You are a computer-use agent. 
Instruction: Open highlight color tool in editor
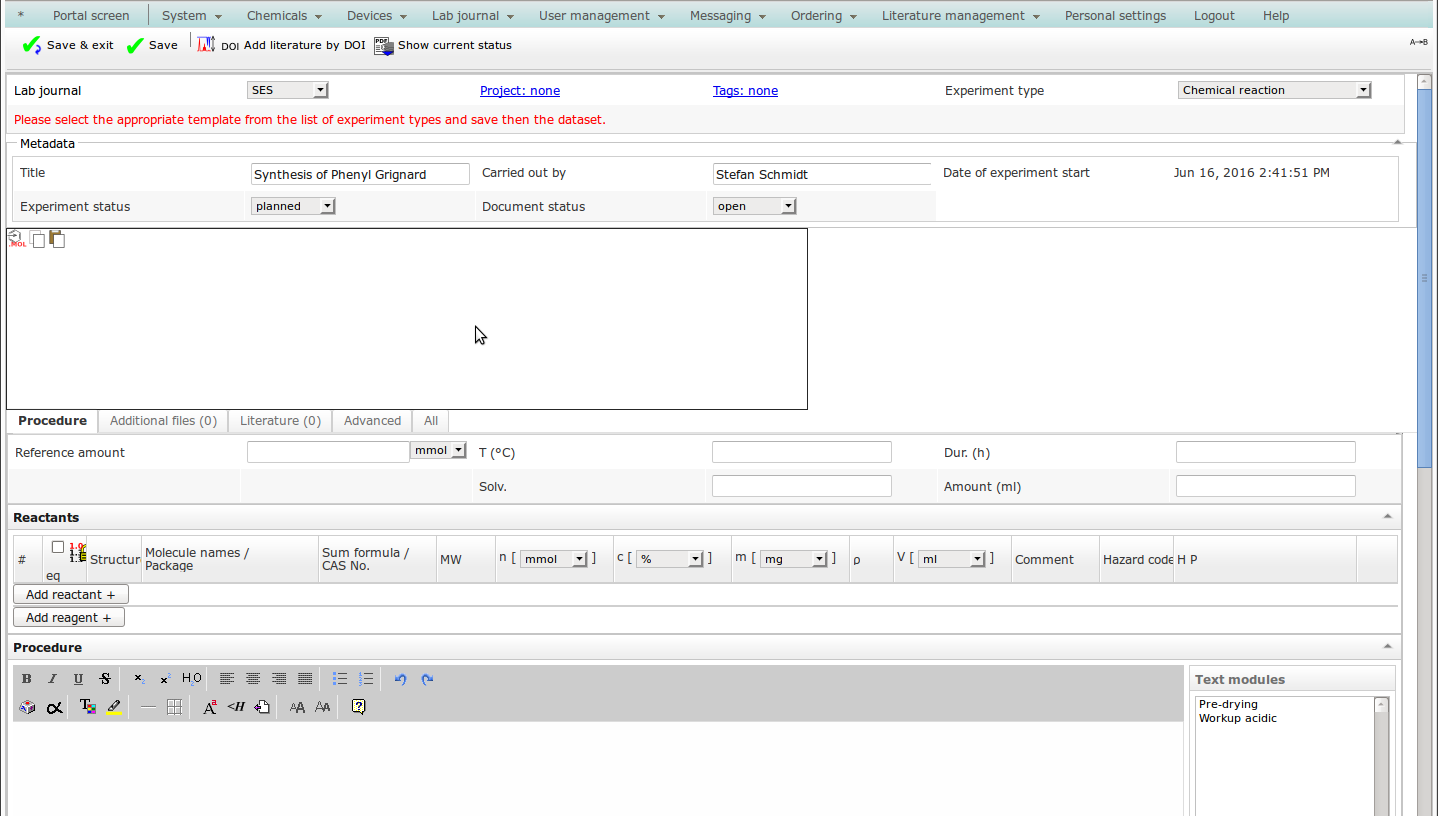(x=114, y=707)
